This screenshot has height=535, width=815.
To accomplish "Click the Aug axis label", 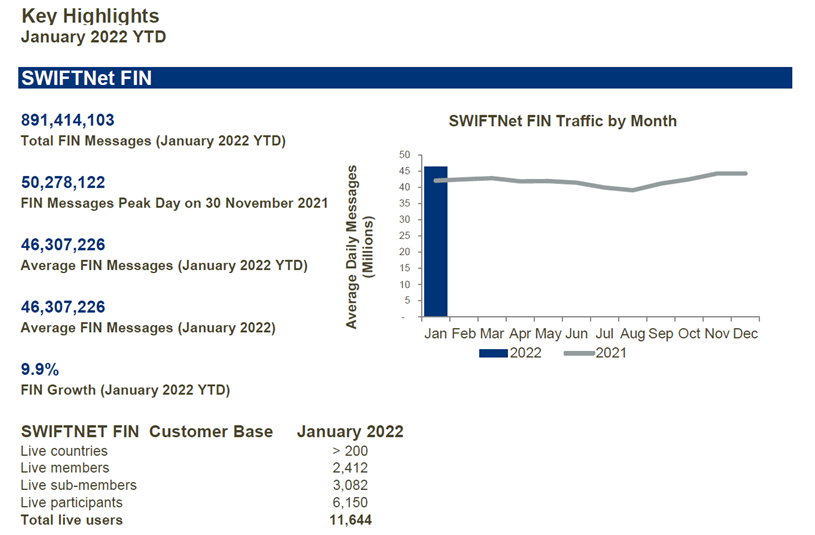I will tap(633, 333).
